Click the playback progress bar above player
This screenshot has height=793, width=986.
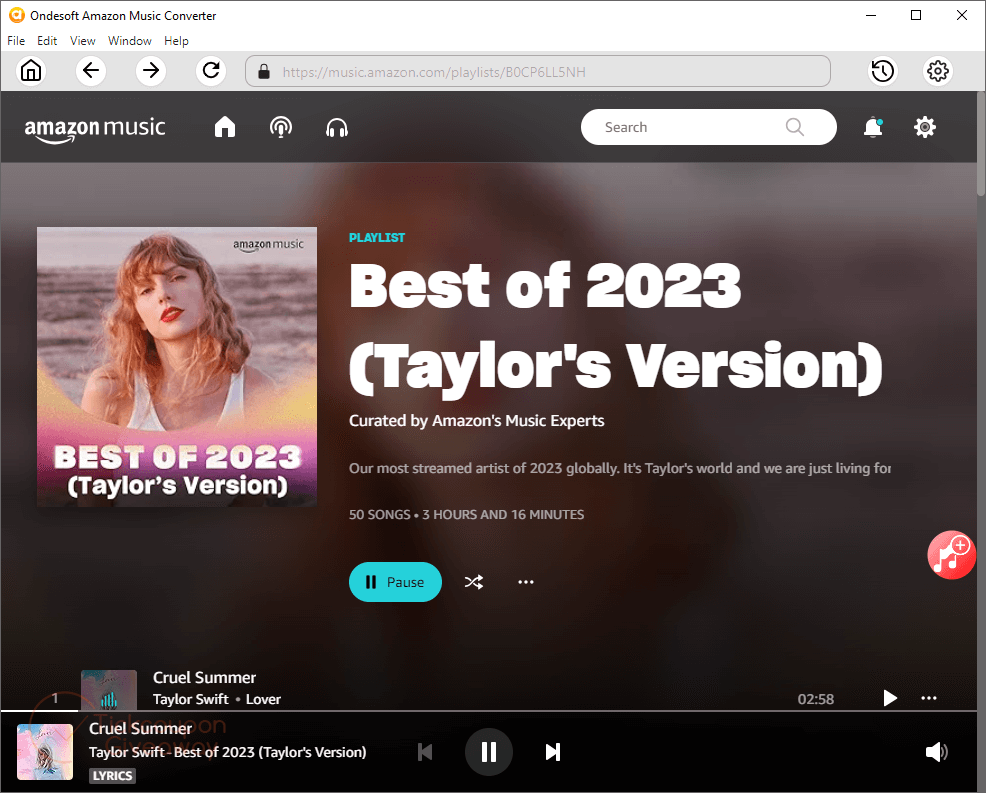(489, 711)
